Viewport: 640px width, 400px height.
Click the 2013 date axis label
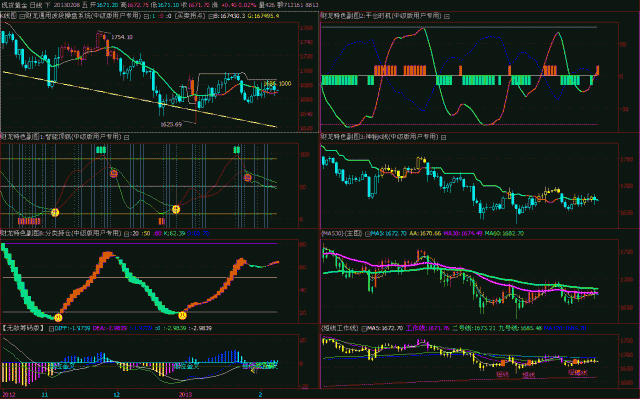click(x=186, y=394)
